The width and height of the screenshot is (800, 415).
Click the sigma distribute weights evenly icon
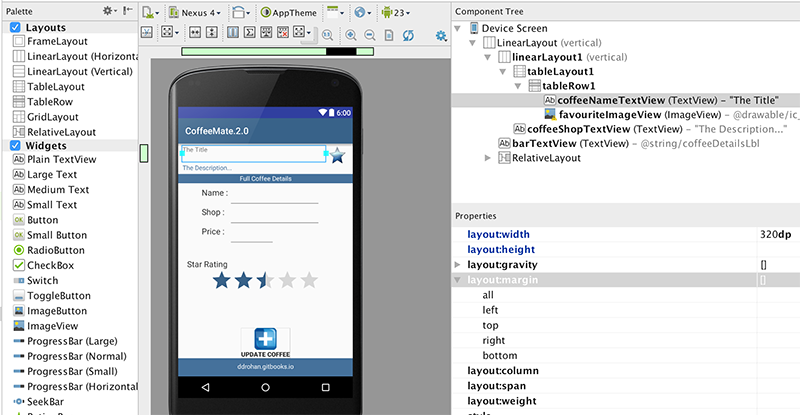(249, 33)
